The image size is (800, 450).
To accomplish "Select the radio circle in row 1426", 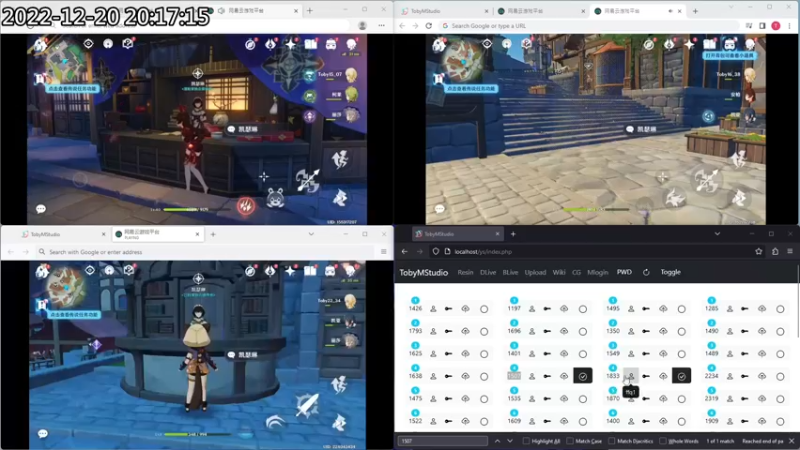I will click(x=484, y=309).
